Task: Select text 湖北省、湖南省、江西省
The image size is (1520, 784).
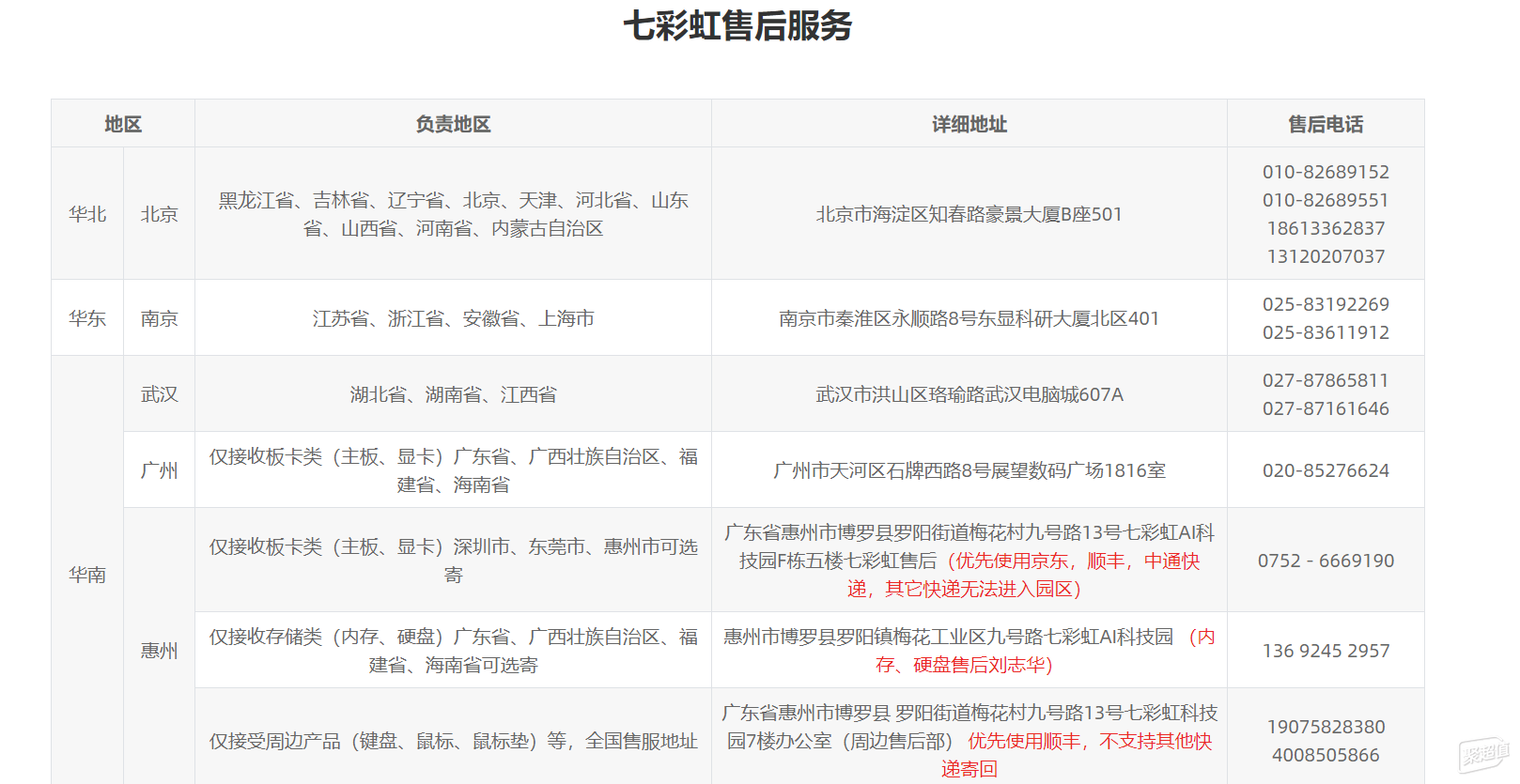Action: click(453, 394)
